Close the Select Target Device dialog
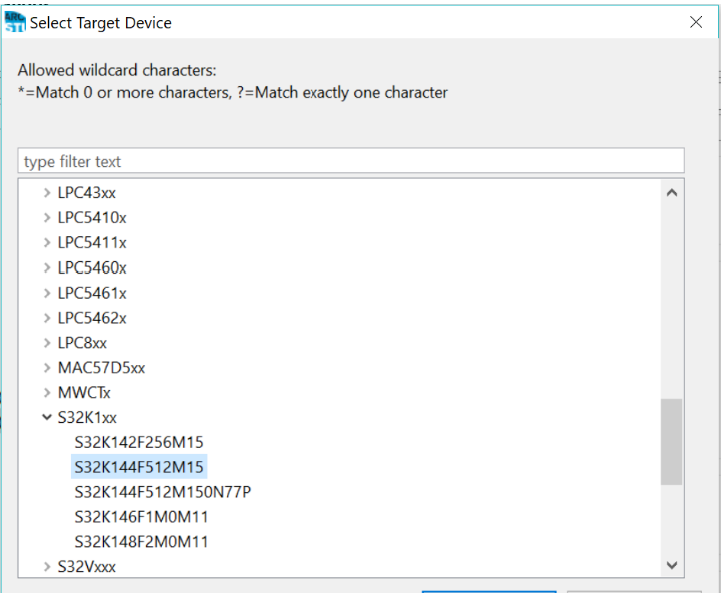Viewport: 723px width, 593px height. 696,21
